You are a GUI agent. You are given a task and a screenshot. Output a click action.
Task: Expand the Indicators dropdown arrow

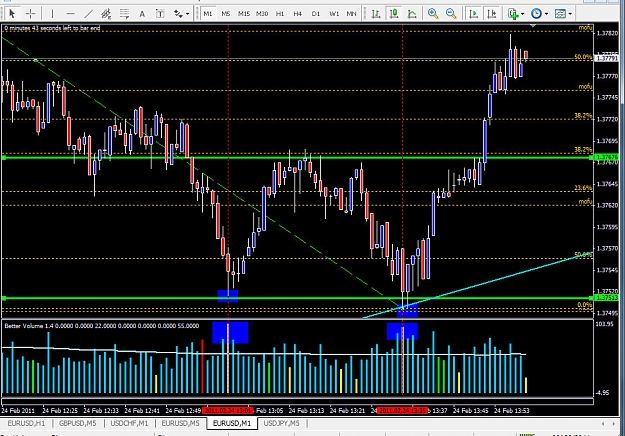click(523, 14)
